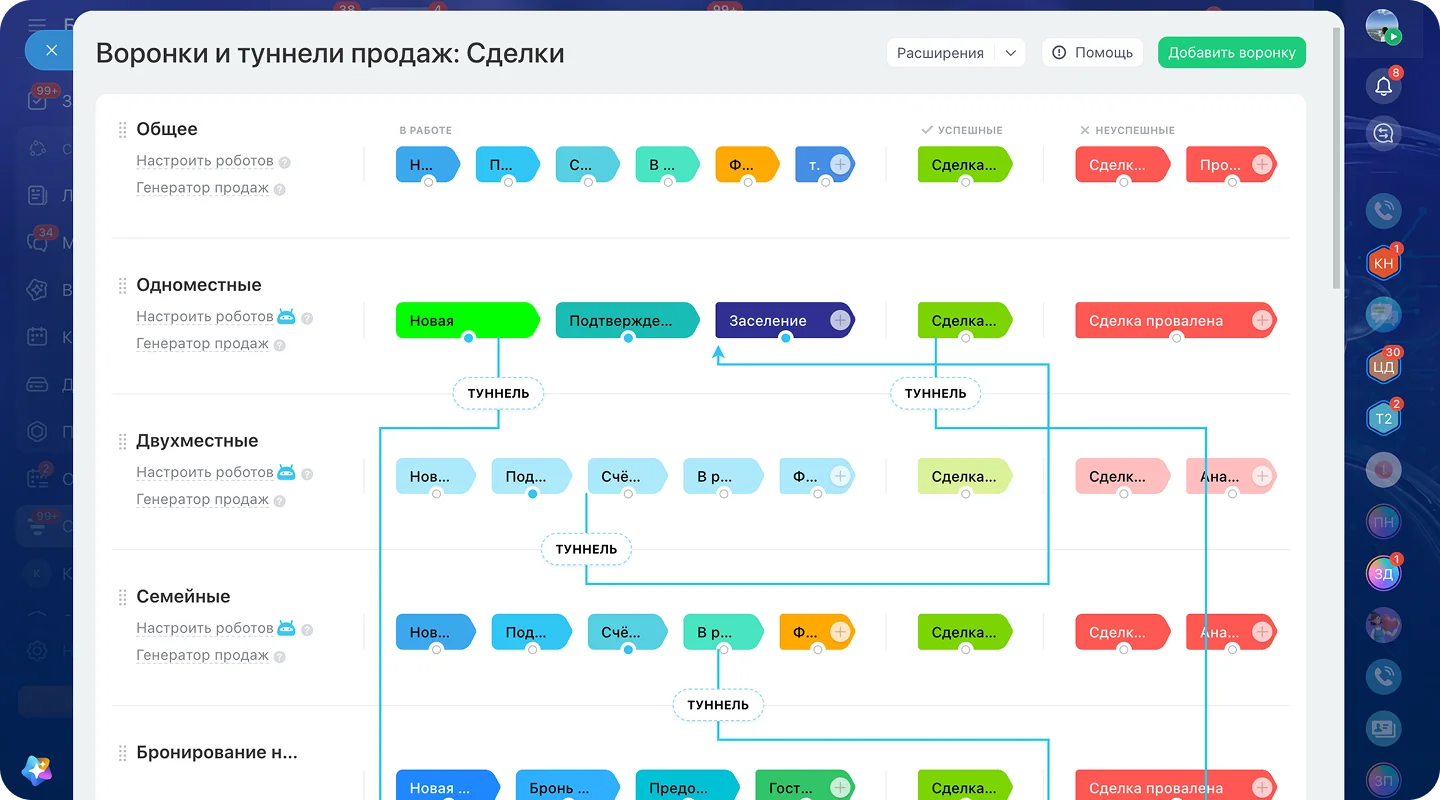
Task: Add a stage via plus on Заселение
Action: (840, 321)
